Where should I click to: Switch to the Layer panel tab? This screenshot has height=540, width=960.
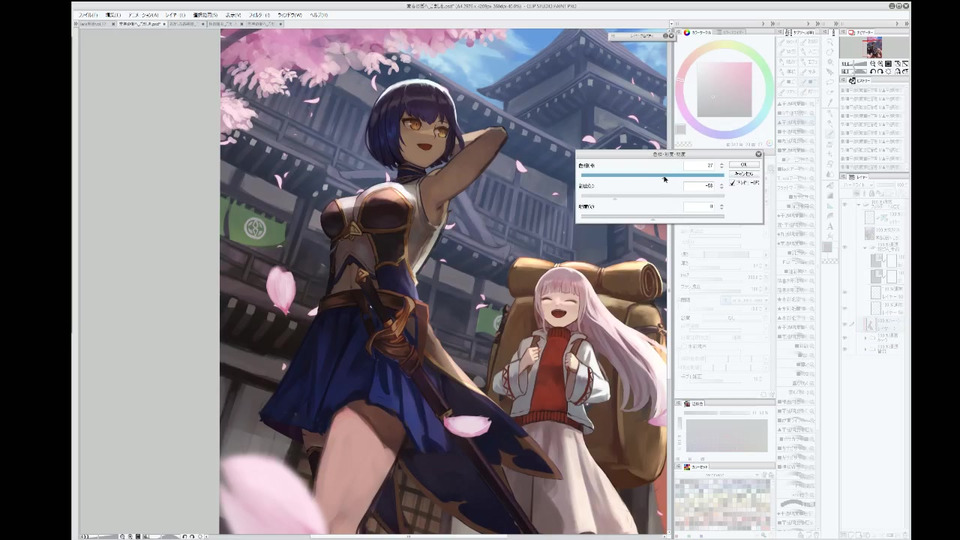[859, 177]
